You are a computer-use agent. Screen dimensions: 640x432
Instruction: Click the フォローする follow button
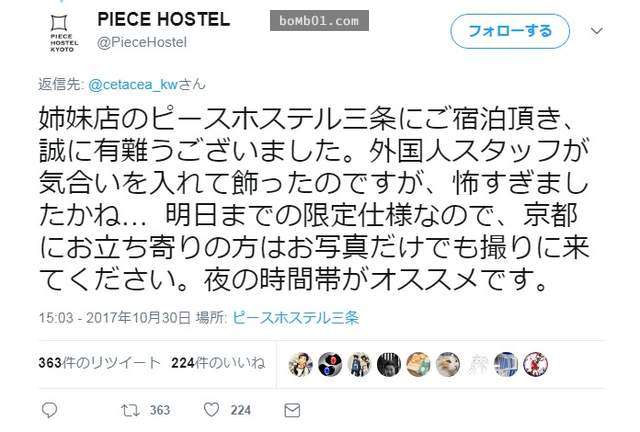point(510,31)
